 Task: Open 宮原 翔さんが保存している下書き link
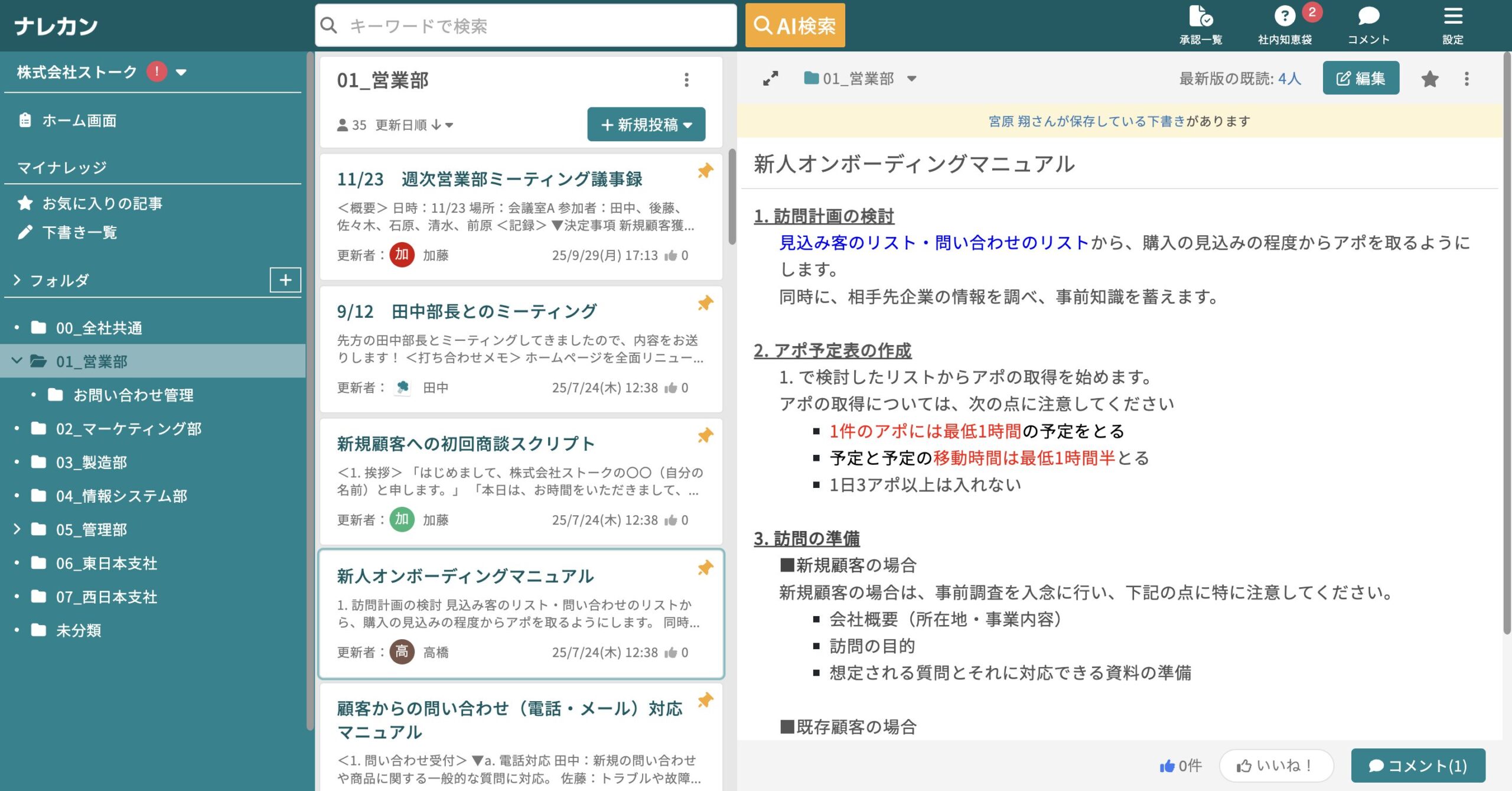[1087, 121]
